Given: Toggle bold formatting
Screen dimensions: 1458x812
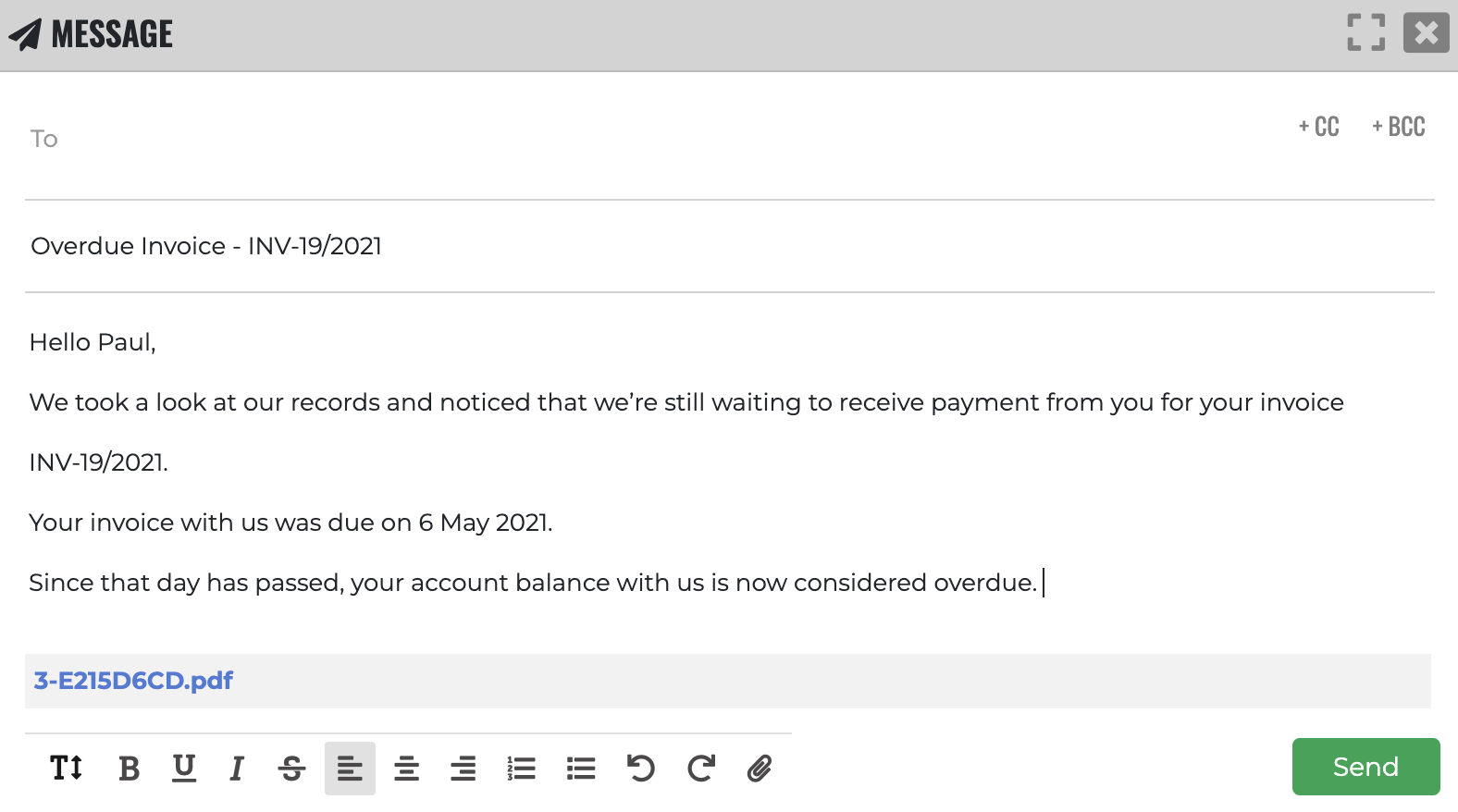Looking at the screenshot, I should [x=129, y=767].
